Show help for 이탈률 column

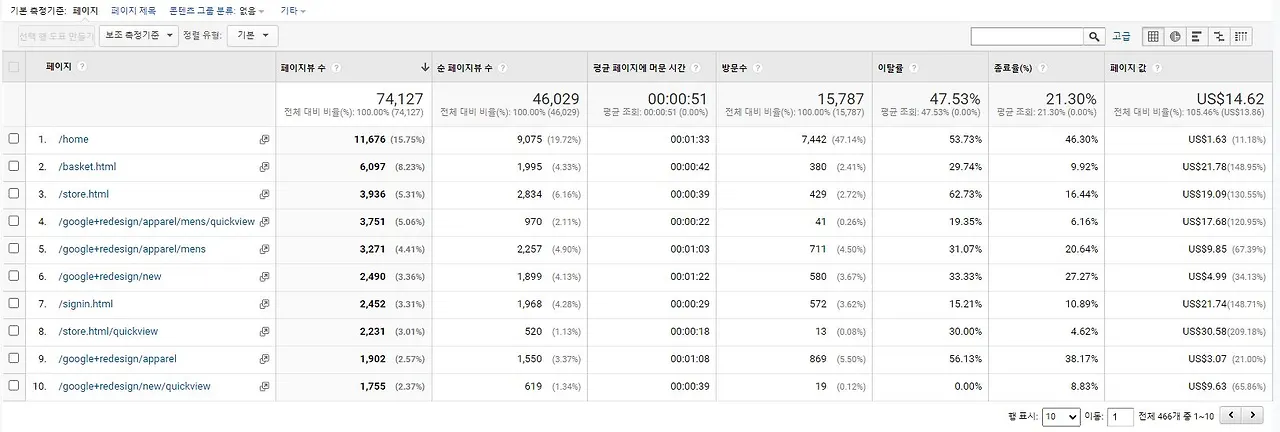[914, 68]
